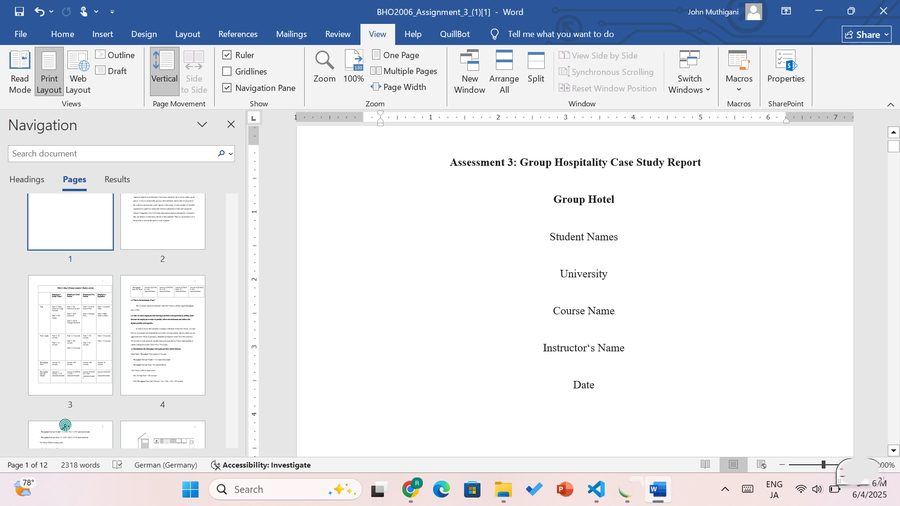Open Ribbon Display Options icon

click(x=786, y=11)
